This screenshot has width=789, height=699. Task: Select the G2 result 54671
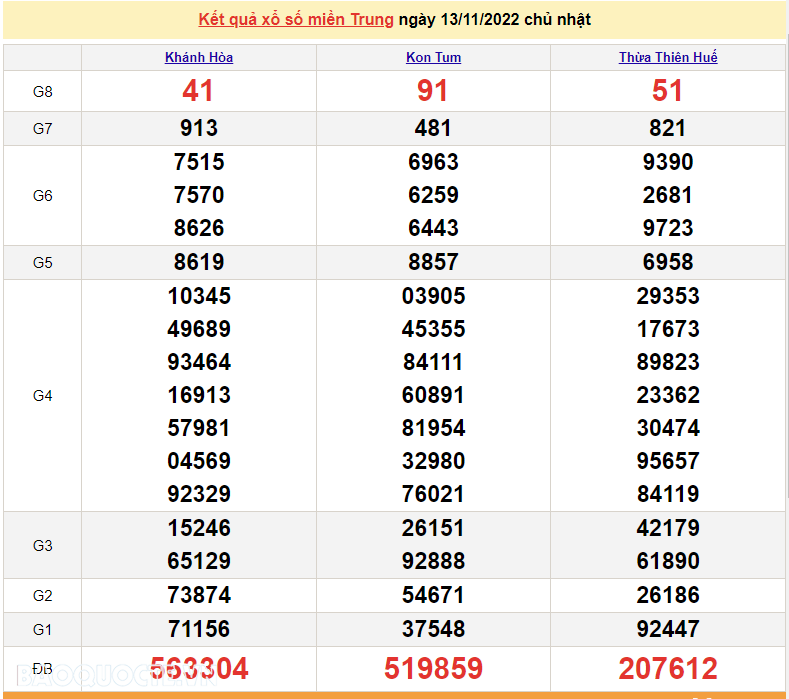[433, 595]
